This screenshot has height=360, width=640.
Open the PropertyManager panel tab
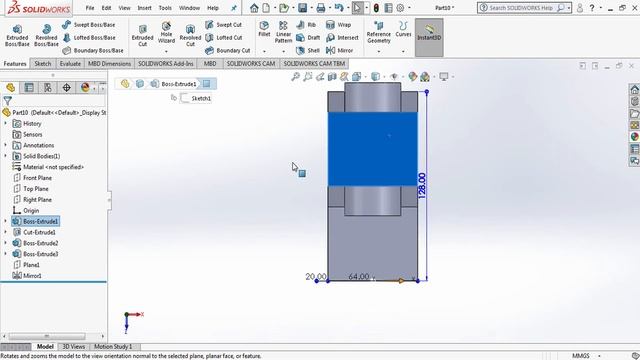point(29,88)
